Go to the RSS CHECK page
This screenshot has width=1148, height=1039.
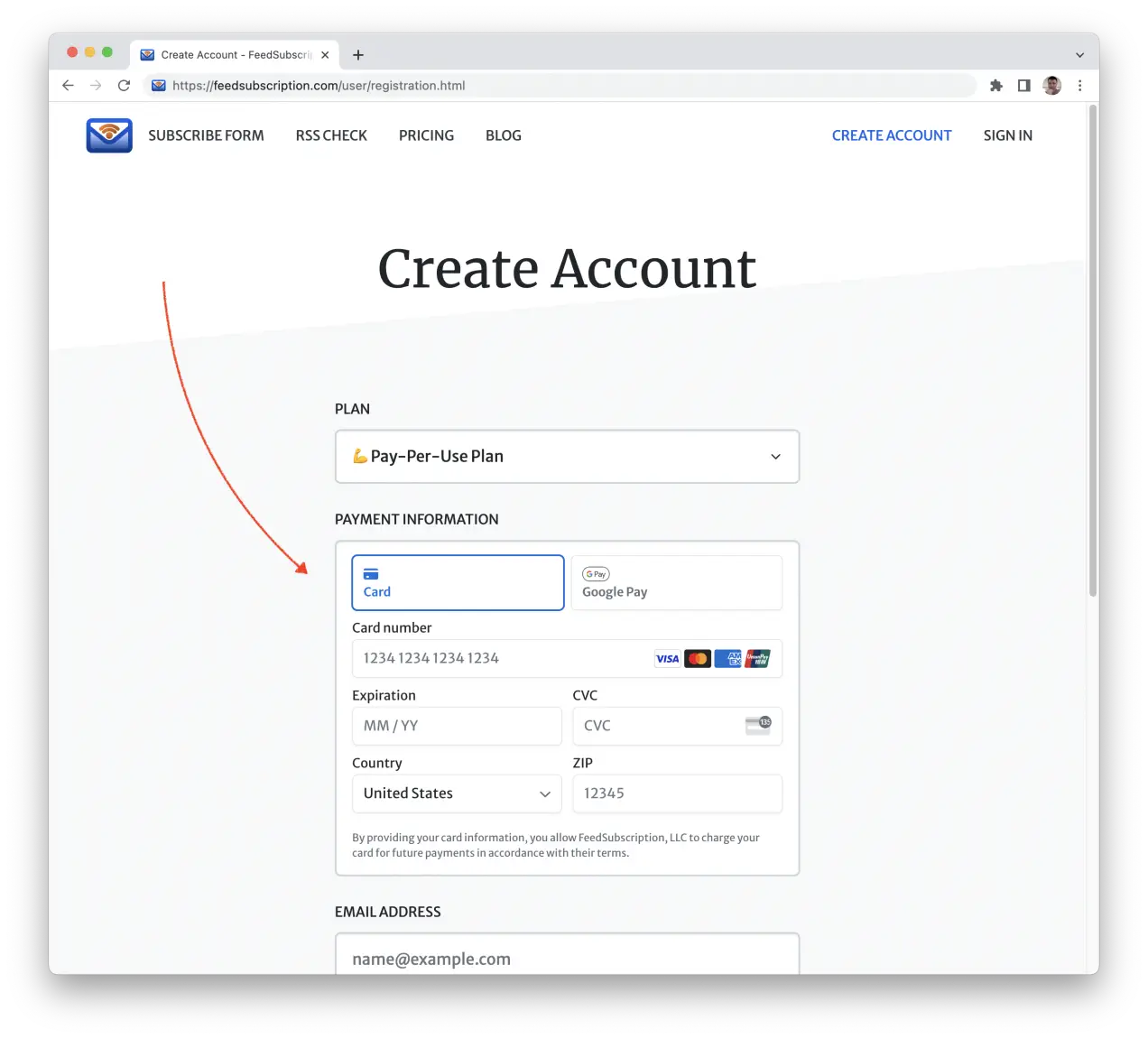click(x=331, y=135)
